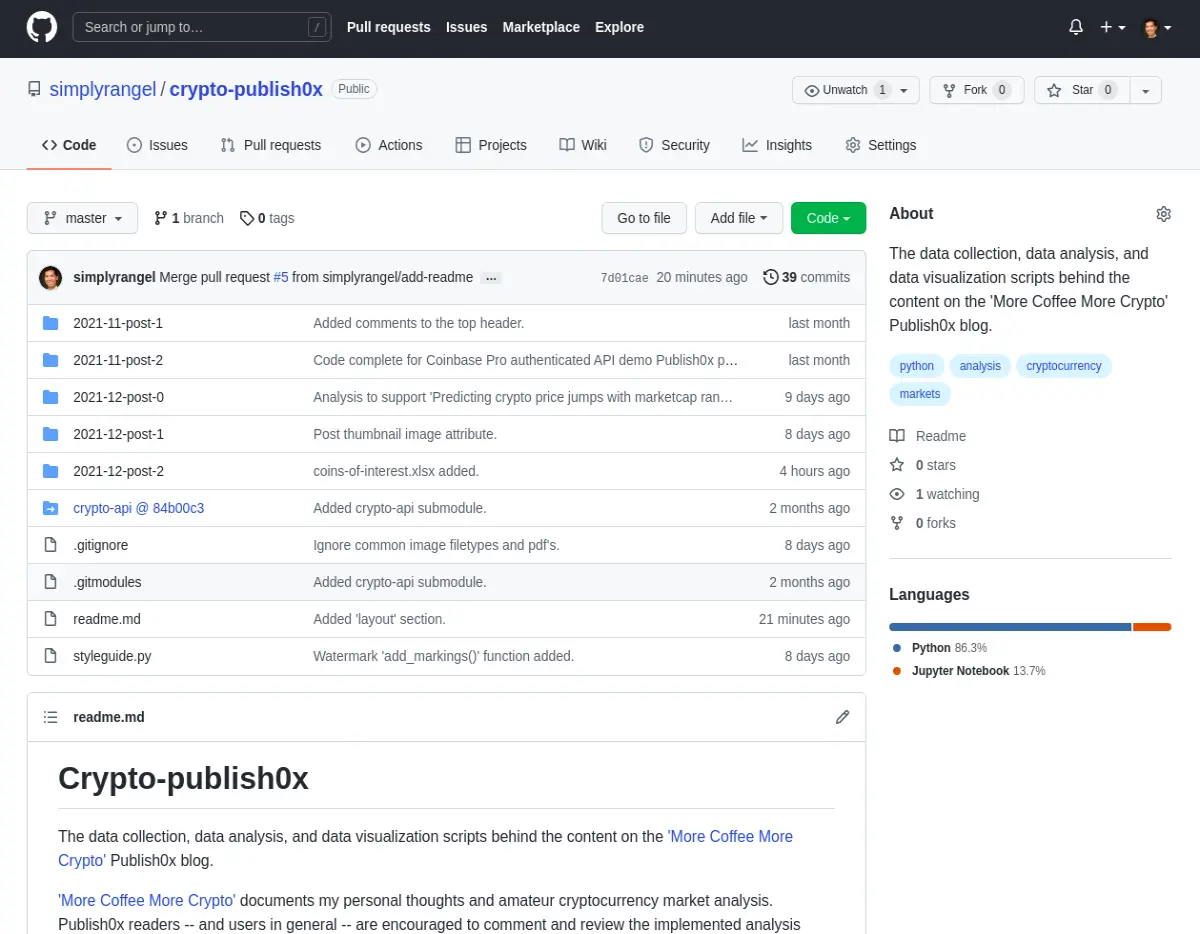Select the python topic tag
Viewport: 1200px width, 934px height.
pyautogui.click(x=917, y=366)
